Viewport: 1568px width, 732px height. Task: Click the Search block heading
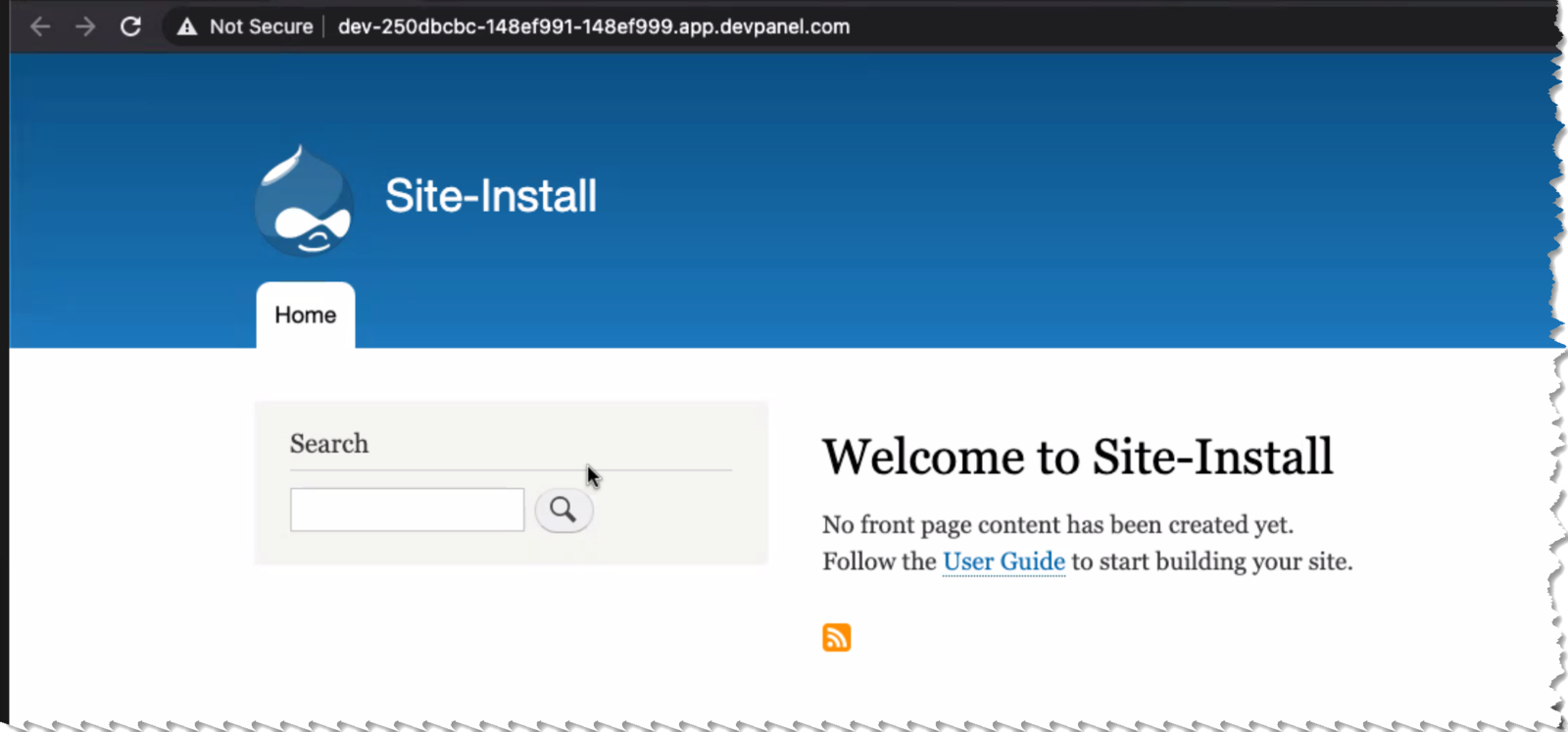point(329,444)
